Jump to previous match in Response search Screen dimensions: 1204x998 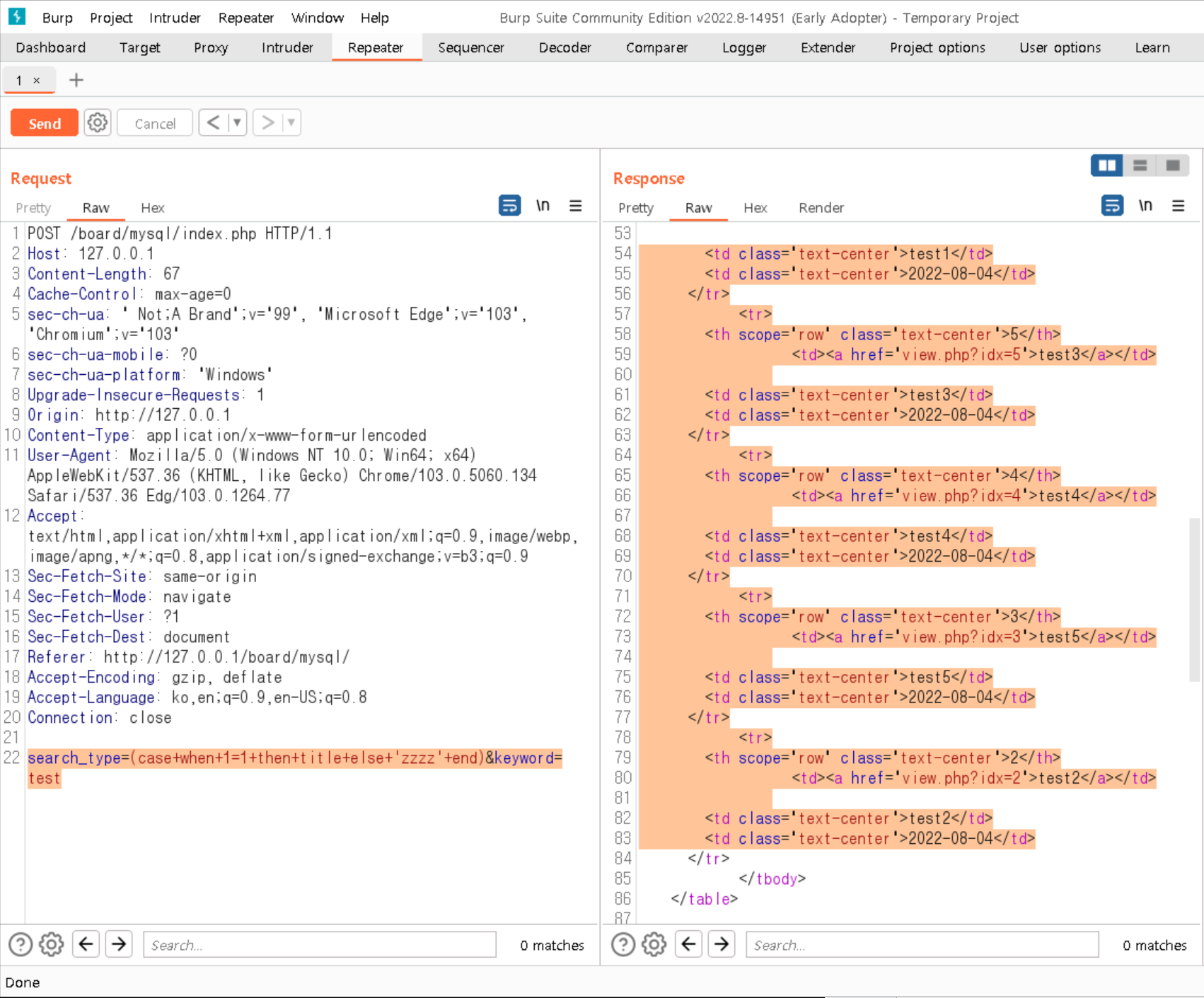[688, 944]
